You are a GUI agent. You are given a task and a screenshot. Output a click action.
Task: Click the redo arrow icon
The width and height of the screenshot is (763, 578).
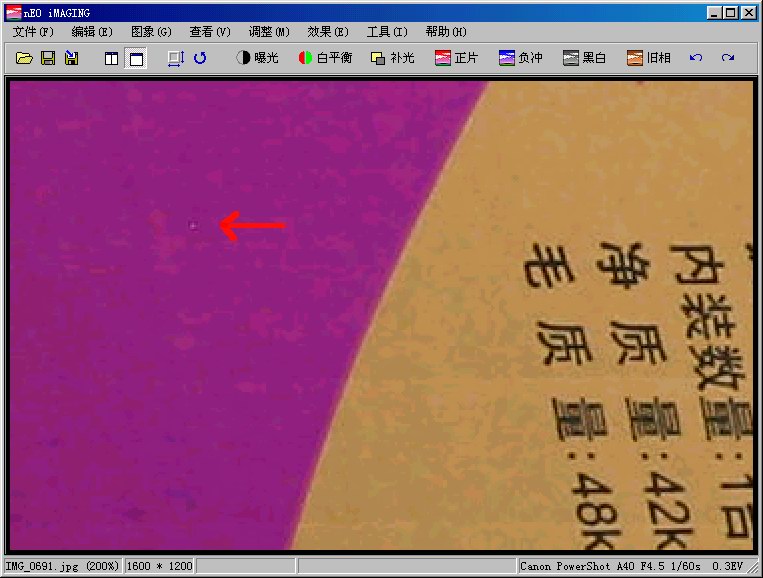click(727, 59)
